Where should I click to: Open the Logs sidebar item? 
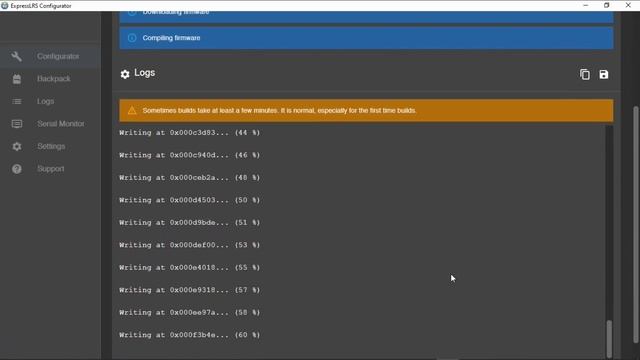[x=50, y=101]
